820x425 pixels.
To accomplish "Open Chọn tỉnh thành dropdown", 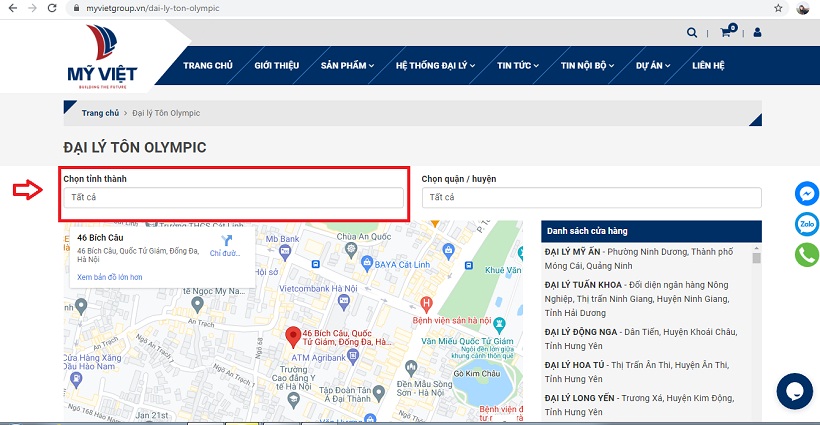I will (x=233, y=197).
